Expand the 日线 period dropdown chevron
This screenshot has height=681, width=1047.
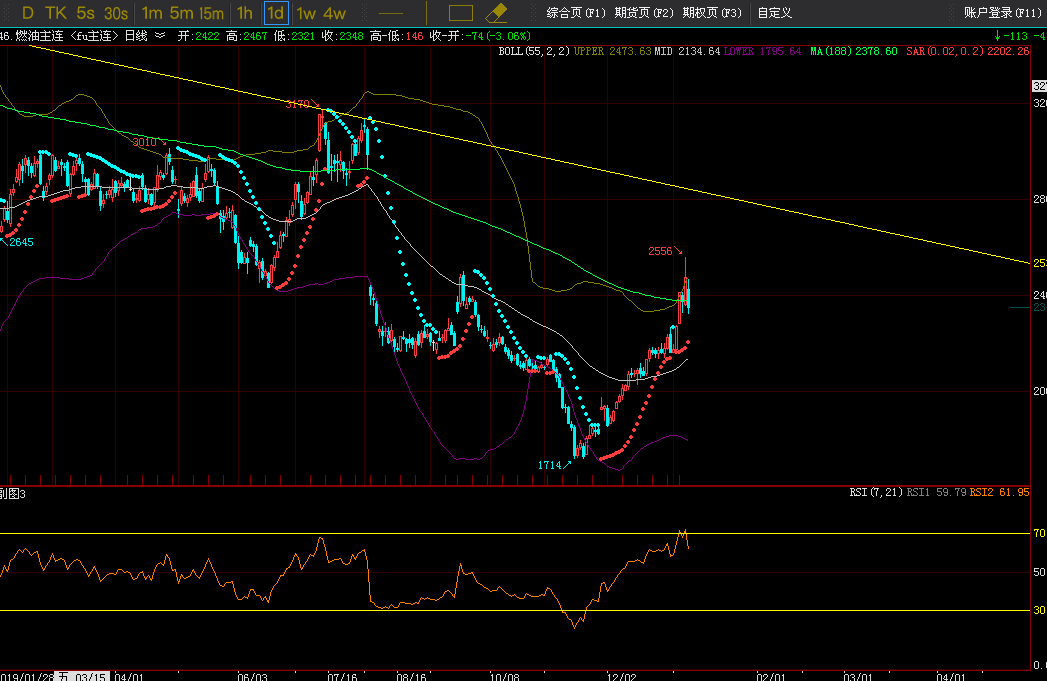[160, 35]
